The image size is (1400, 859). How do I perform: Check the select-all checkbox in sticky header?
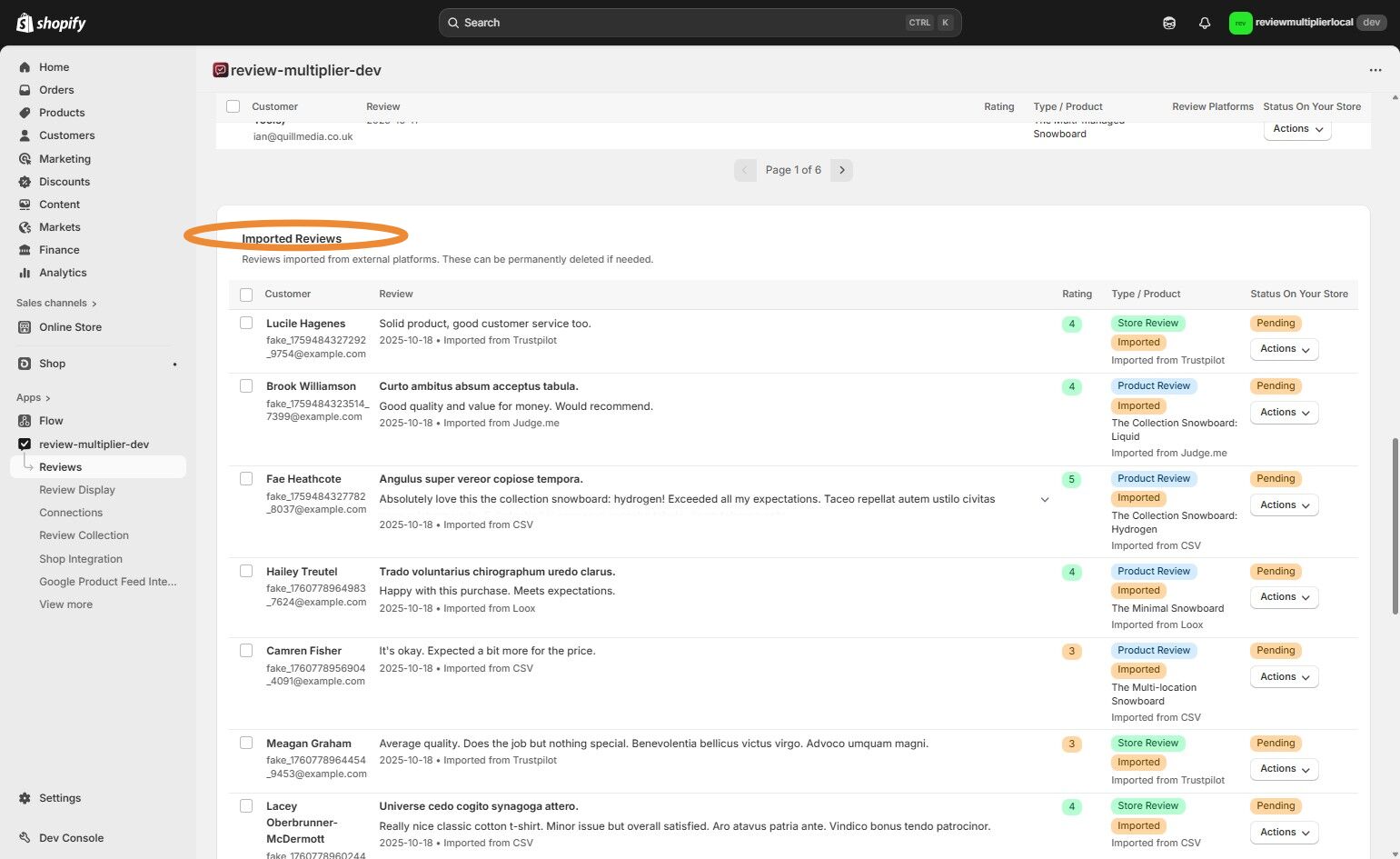point(233,106)
